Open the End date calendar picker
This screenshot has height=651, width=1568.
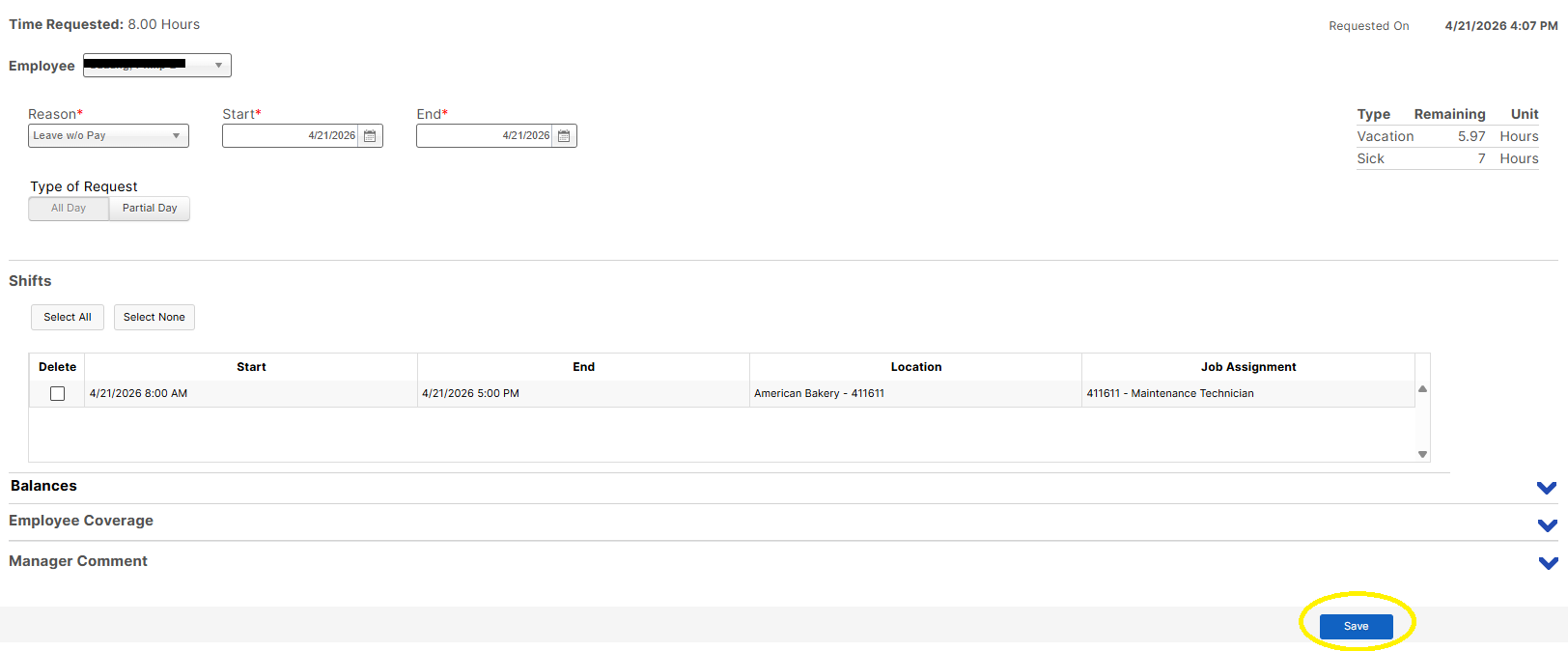pyautogui.click(x=564, y=136)
